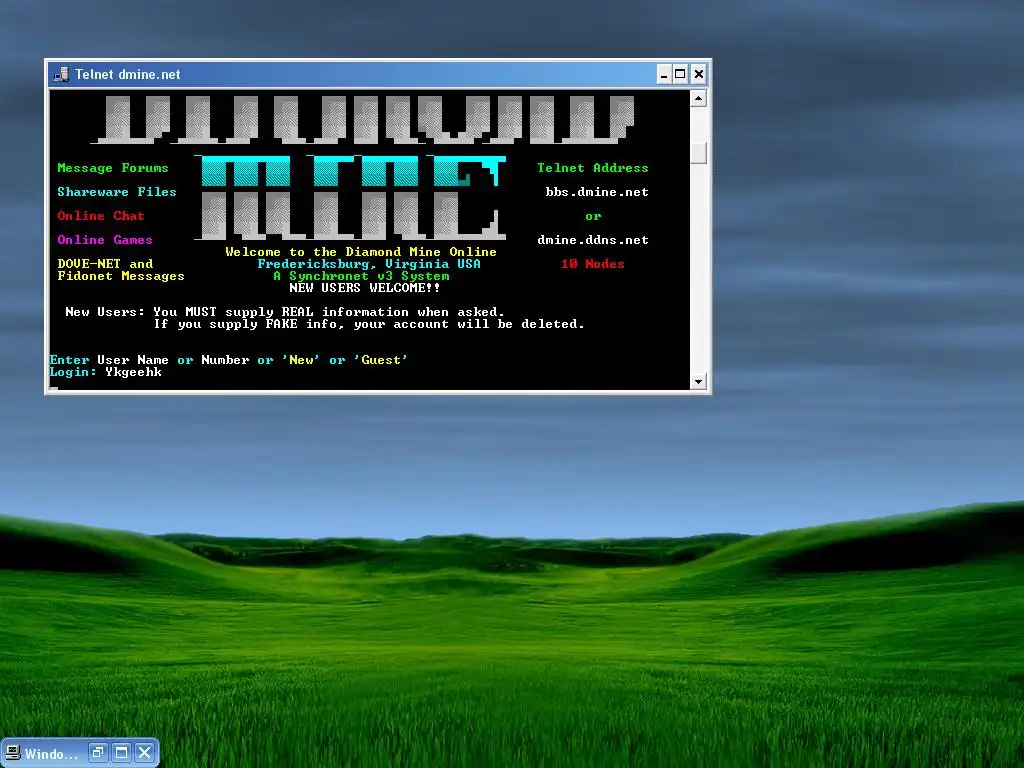The image size is (1024, 768).
Task: Click the 'DOVE-NET and' text line
Action: [104, 264]
